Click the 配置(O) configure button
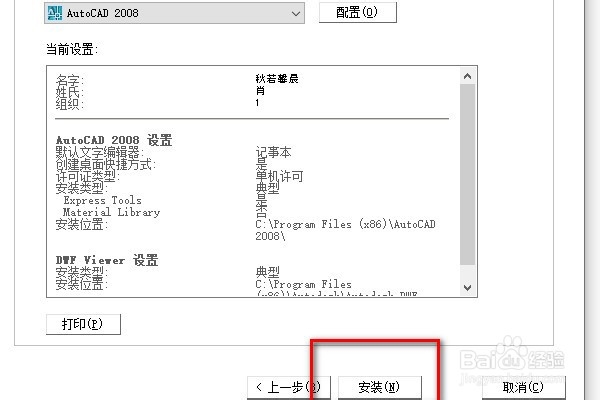The width and height of the screenshot is (600, 400). tap(358, 13)
